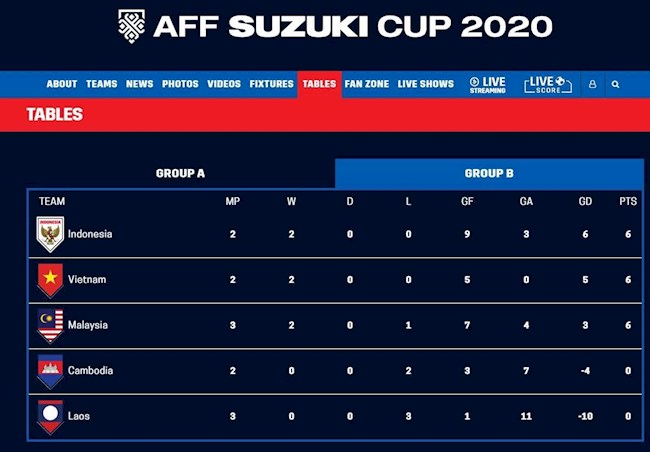Screen dimensions: 650x452
Task: Select the Group B tab
Action: pyautogui.click(x=489, y=173)
